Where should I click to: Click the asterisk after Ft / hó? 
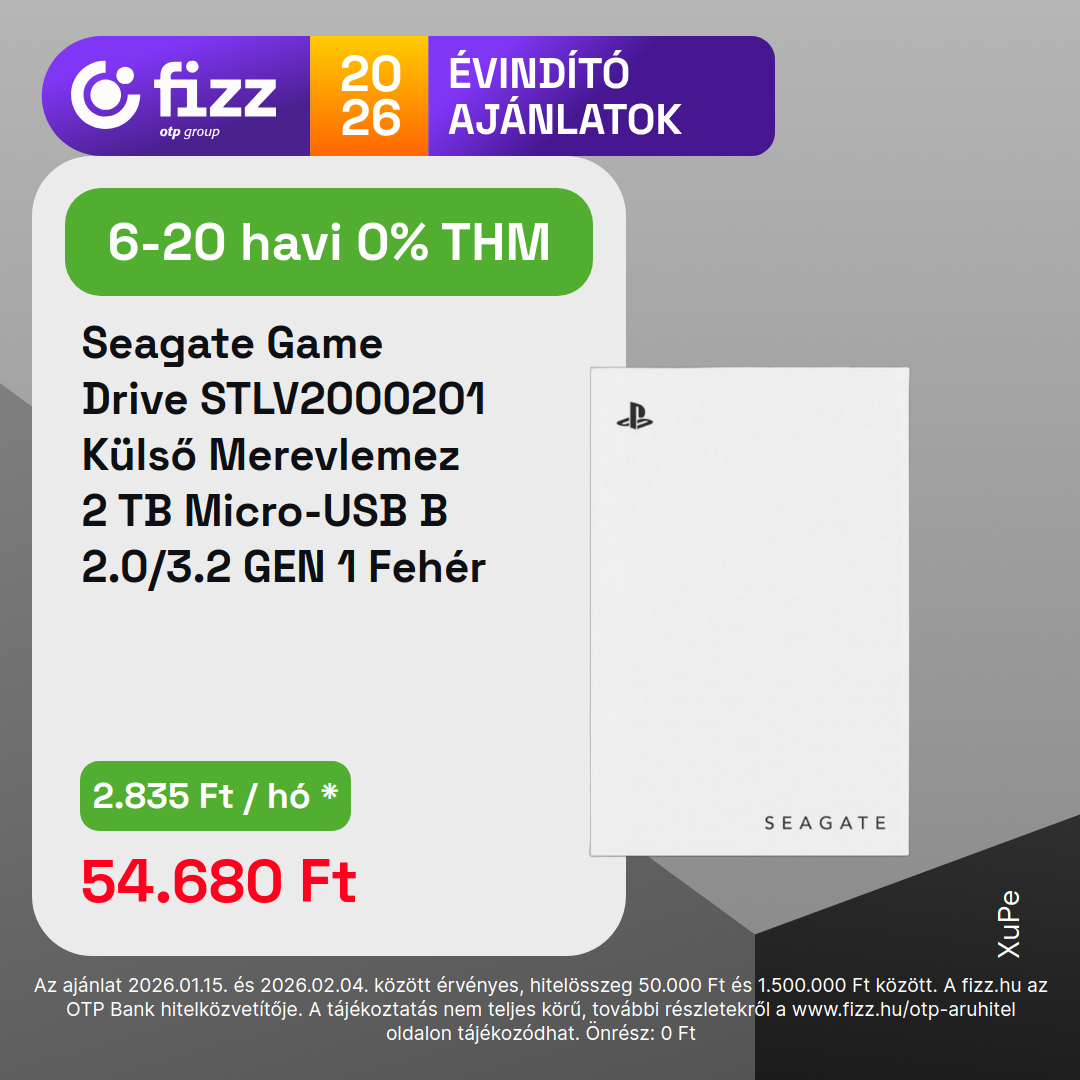pos(330,795)
